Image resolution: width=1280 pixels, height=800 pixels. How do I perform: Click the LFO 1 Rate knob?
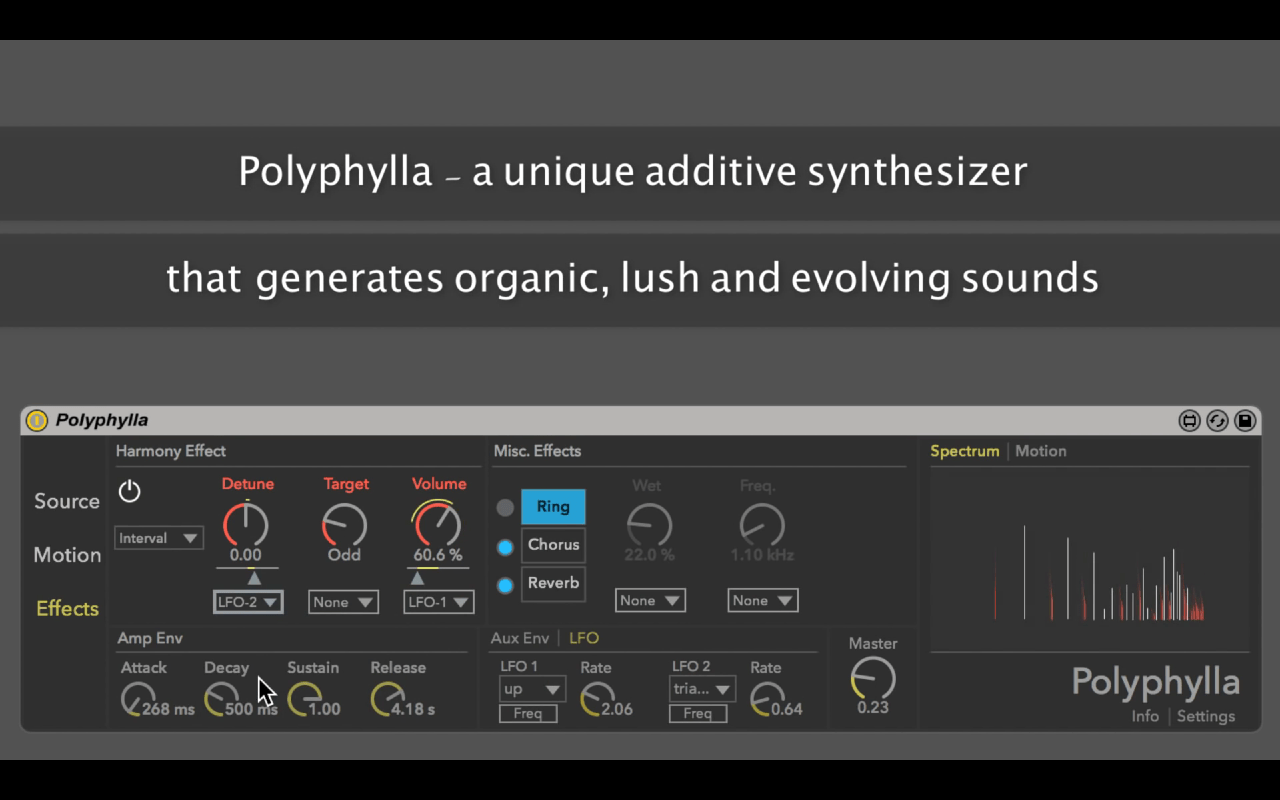pyautogui.click(x=597, y=700)
